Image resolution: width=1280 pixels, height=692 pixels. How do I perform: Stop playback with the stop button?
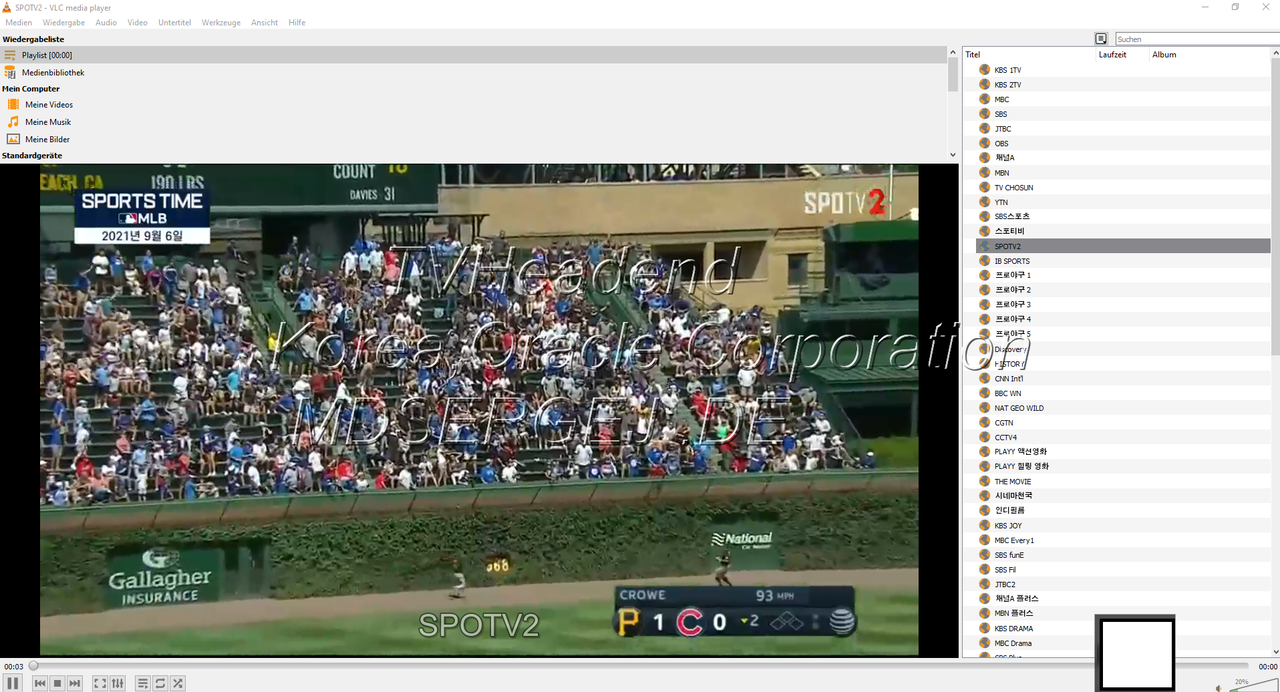[58, 683]
